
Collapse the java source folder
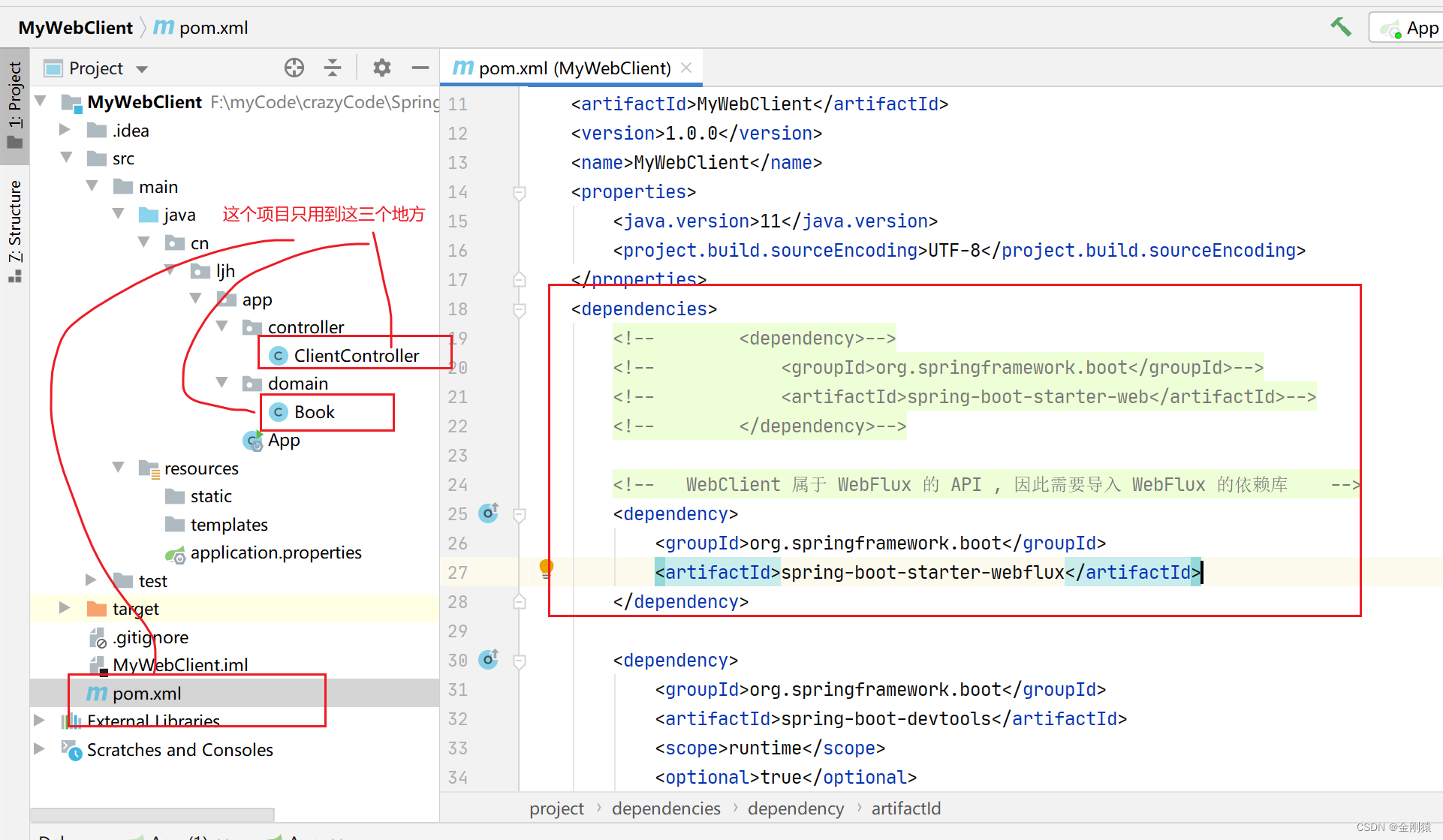click(x=119, y=213)
